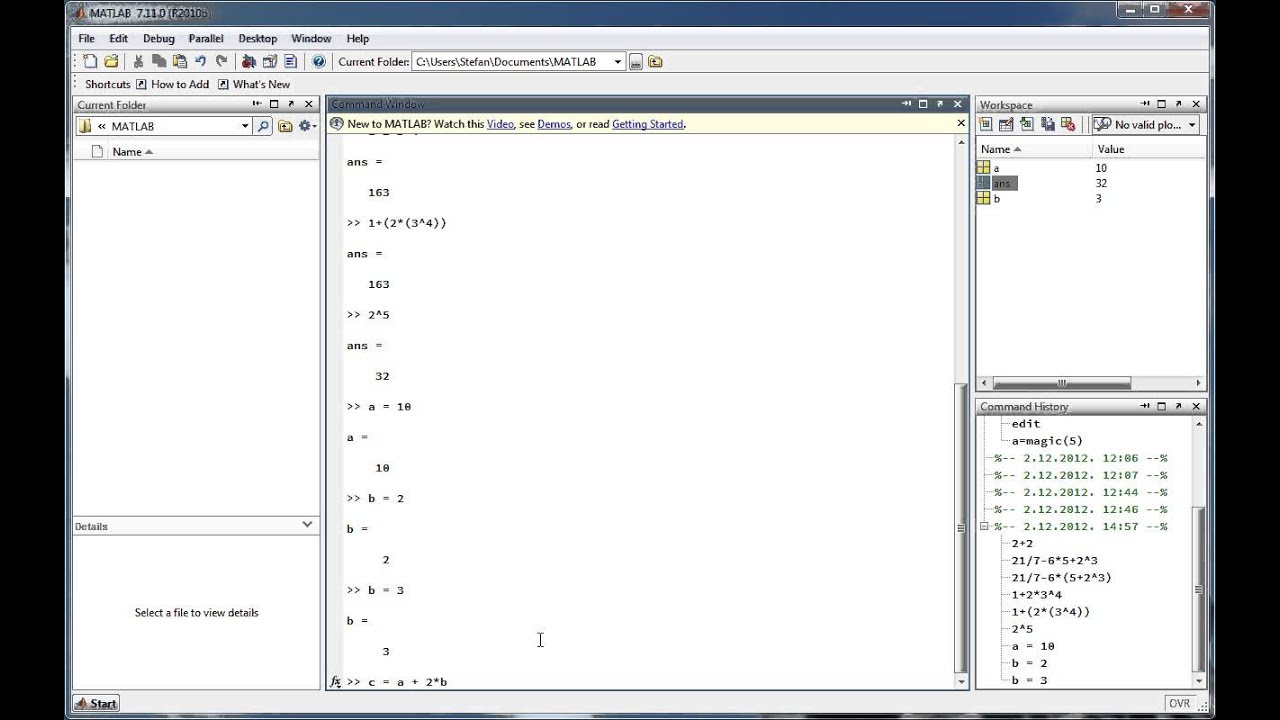
Task: Click the Paste clipboard icon
Action: tap(179, 61)
